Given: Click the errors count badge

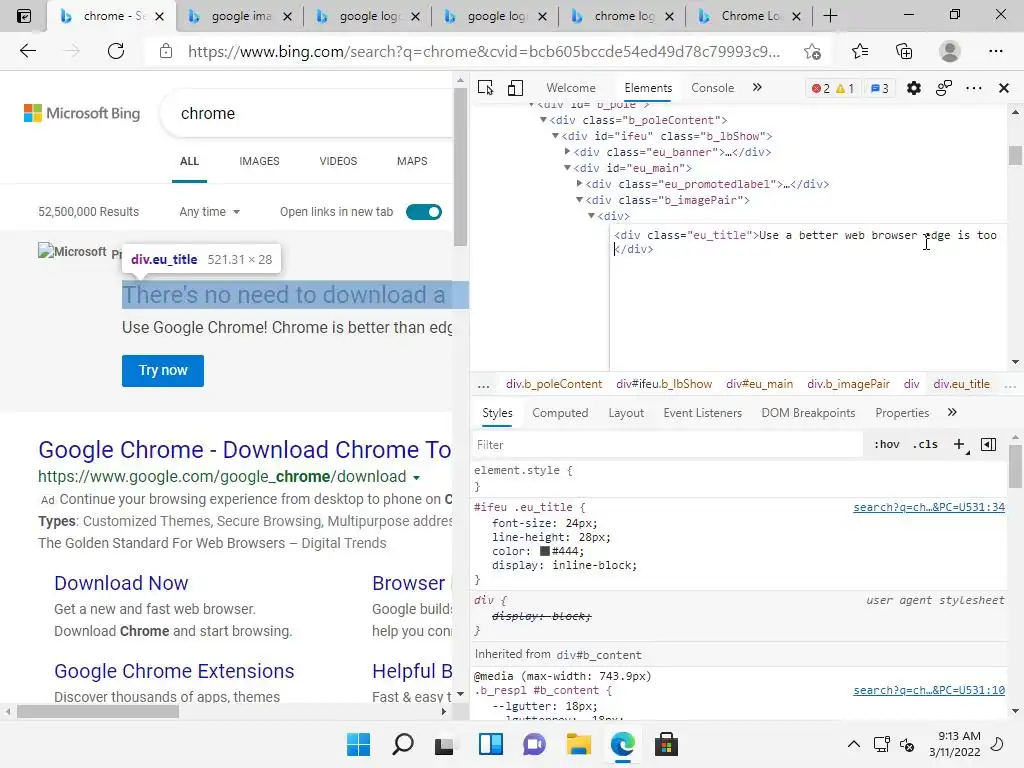Looking at the screenshot, I should pos(820,88).
